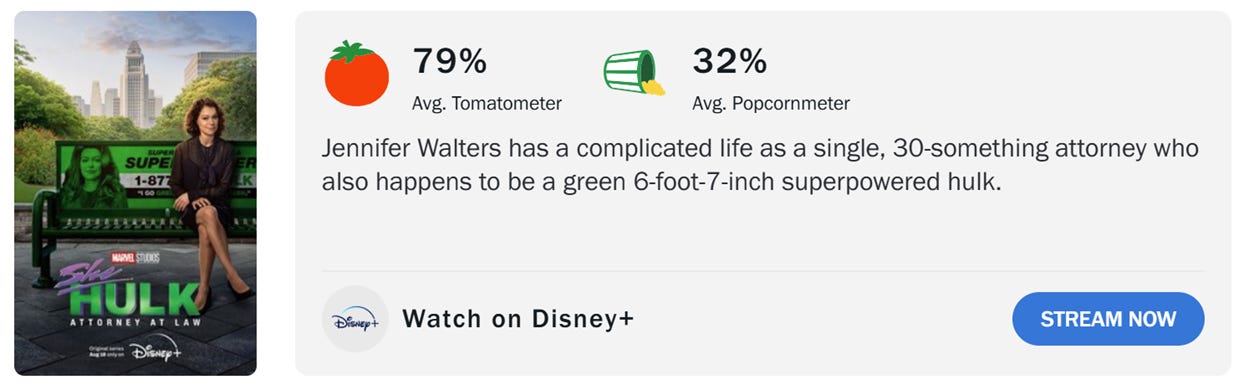Select the 32% Popcornmeter score
Screen dimensions: 1249x385
729,61
